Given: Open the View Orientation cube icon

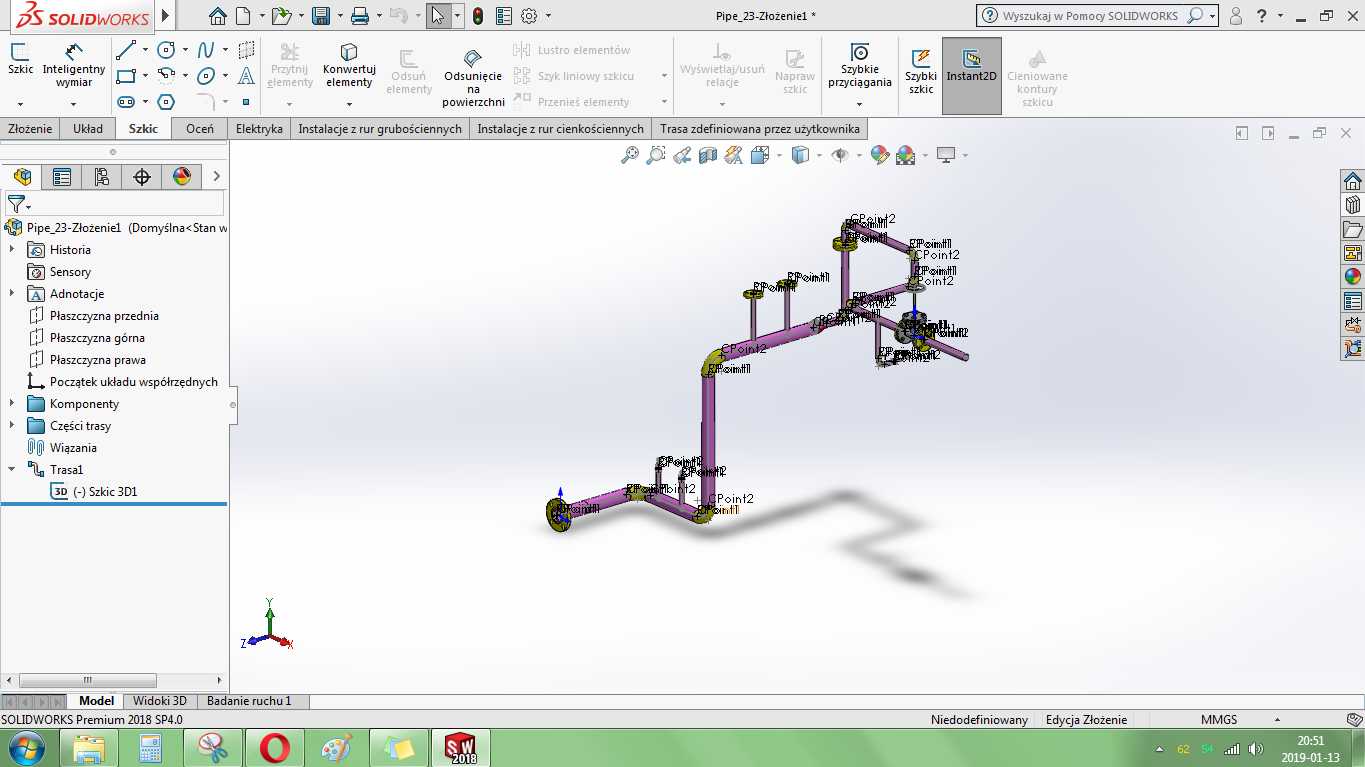Looking at the screenshot, I should [760, 155].
